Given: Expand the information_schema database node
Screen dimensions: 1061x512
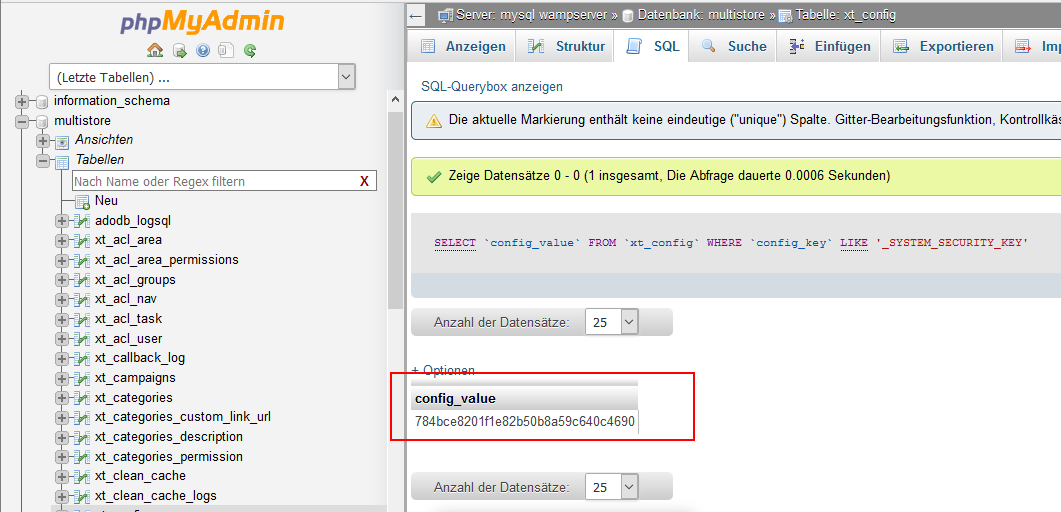Looking at the screenshot, I should (22, 101).
